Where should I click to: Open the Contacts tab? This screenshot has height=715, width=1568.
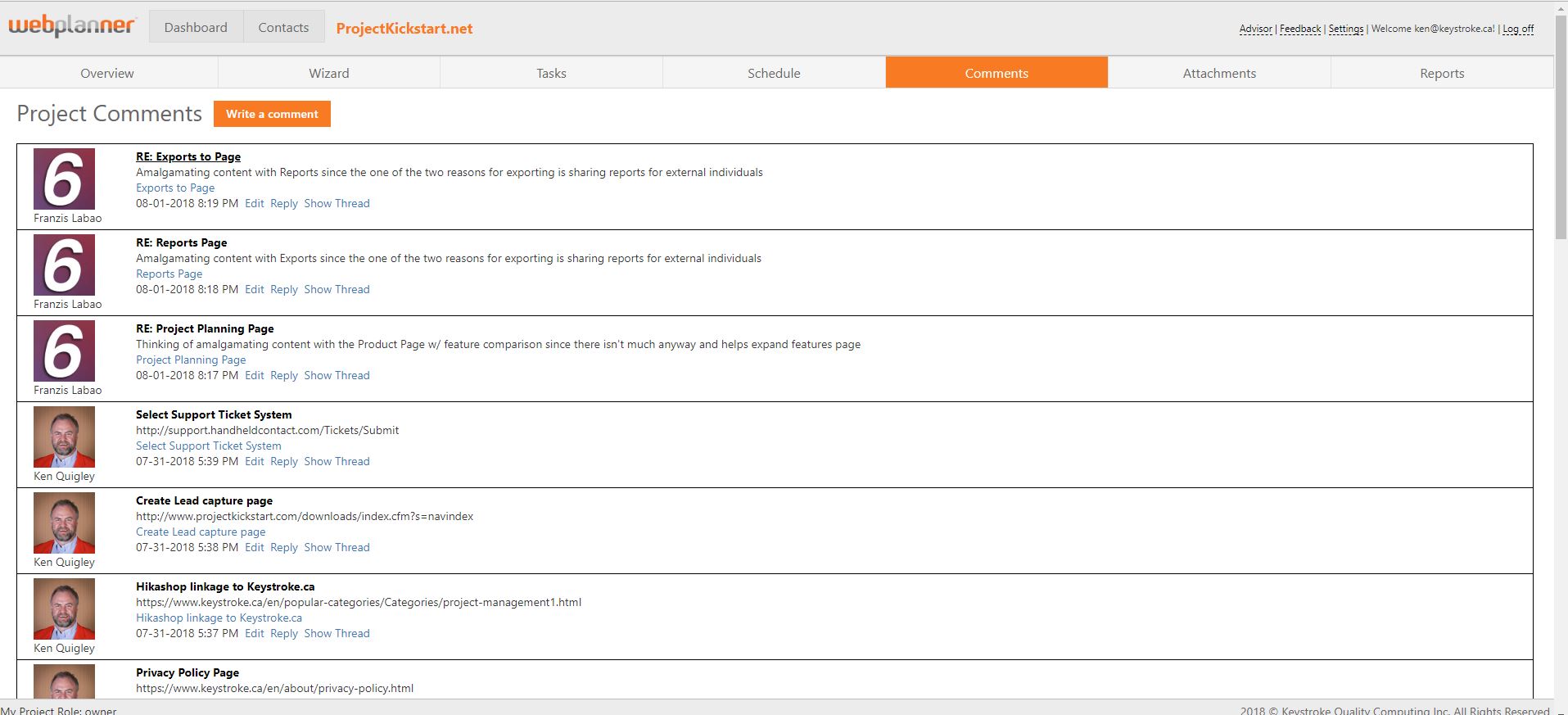283,27
